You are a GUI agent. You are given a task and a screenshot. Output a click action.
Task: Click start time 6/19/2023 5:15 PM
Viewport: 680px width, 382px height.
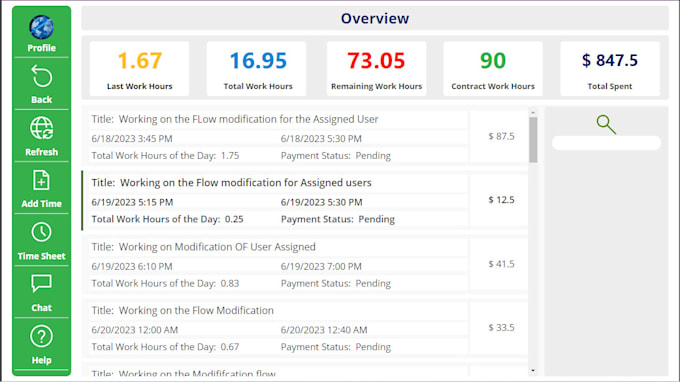[132, 202]
